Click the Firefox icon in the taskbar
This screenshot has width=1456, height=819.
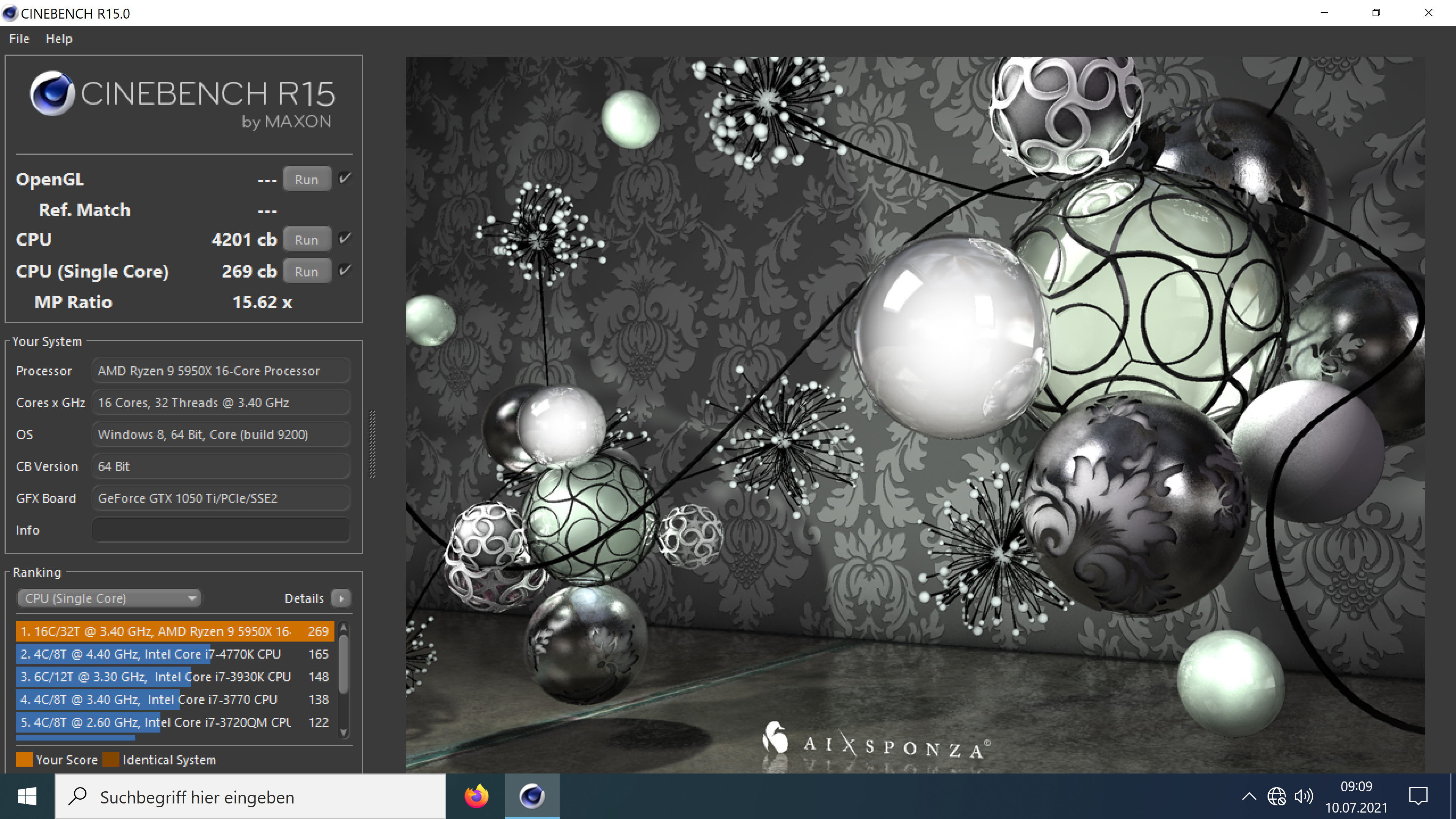pos(476,796)
